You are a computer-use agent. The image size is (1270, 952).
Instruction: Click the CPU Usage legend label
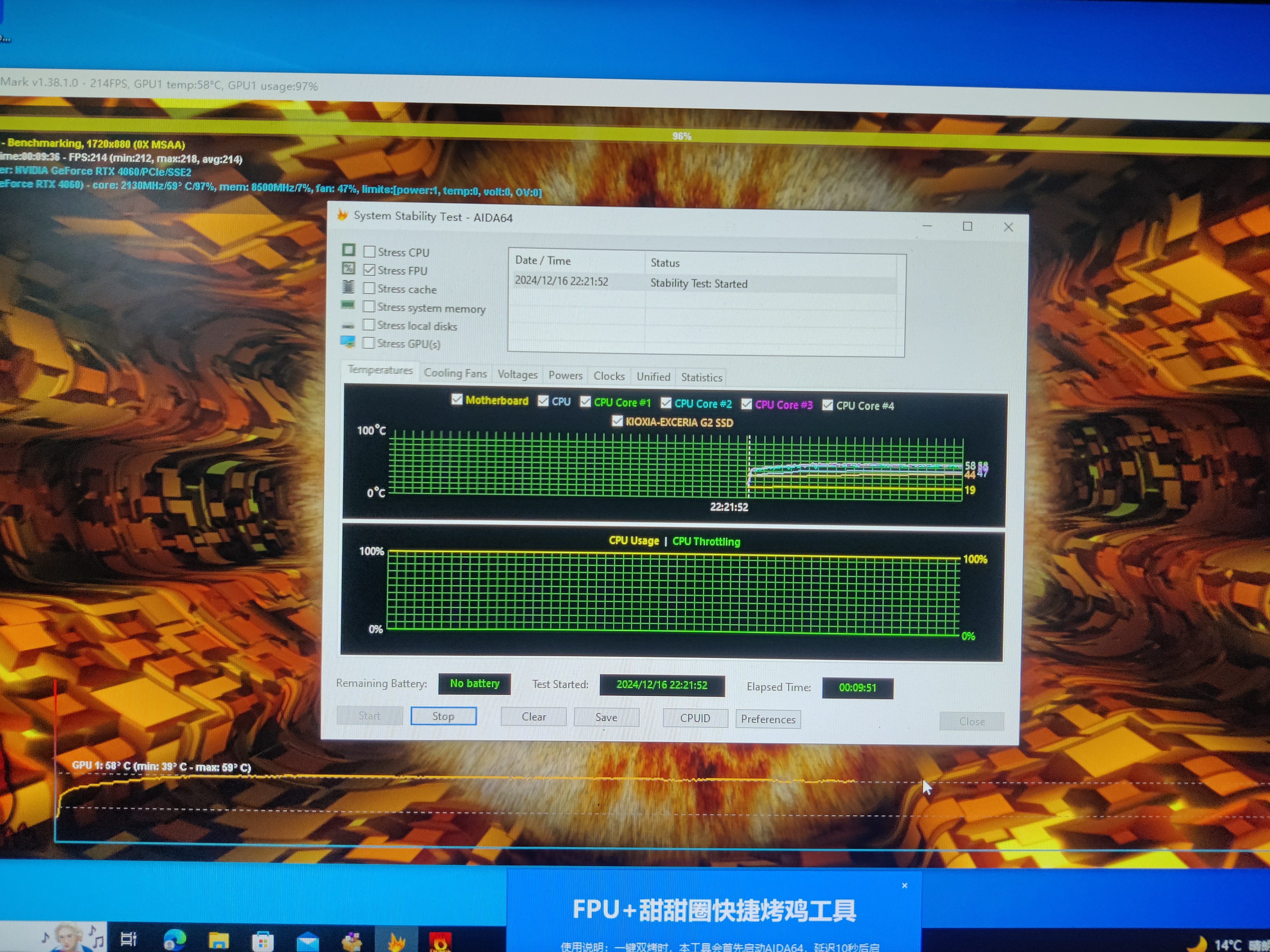pyautogui.click(x=634, y=540)
